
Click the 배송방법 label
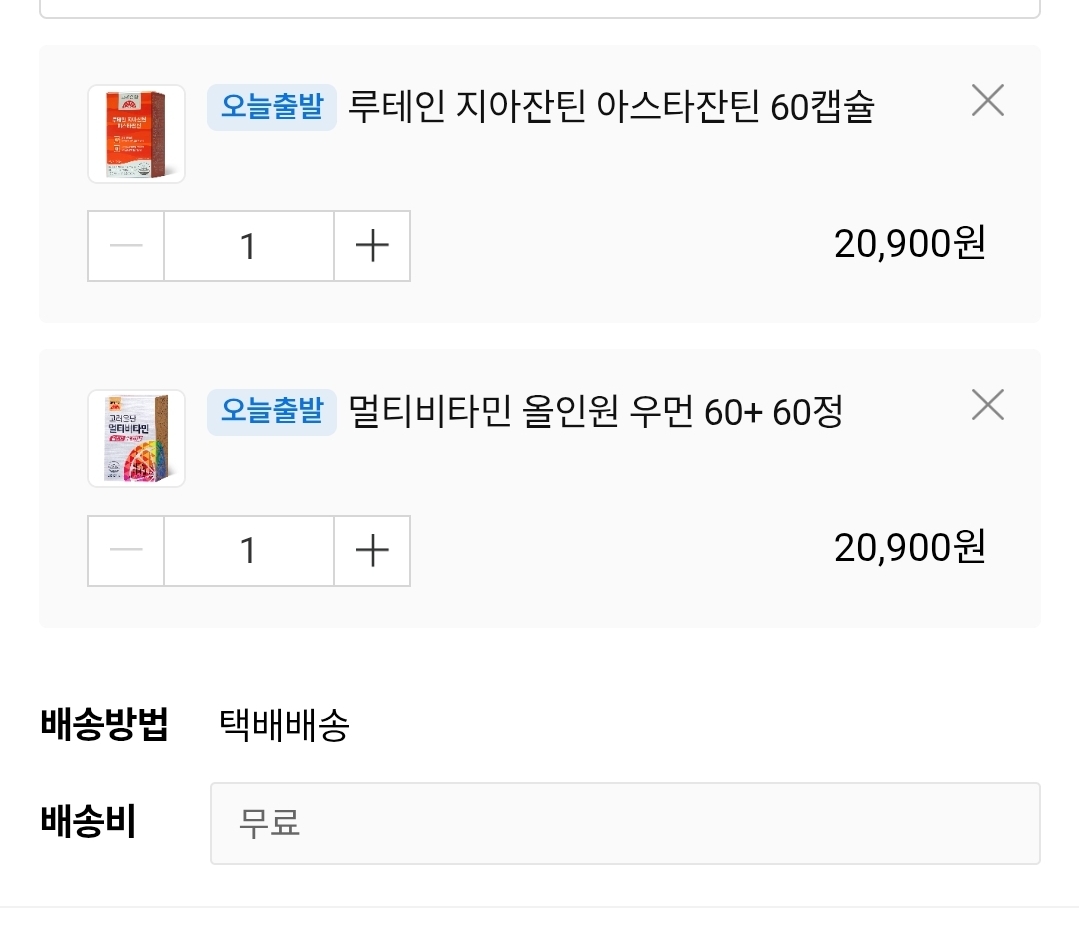click(x=104, y=724)
